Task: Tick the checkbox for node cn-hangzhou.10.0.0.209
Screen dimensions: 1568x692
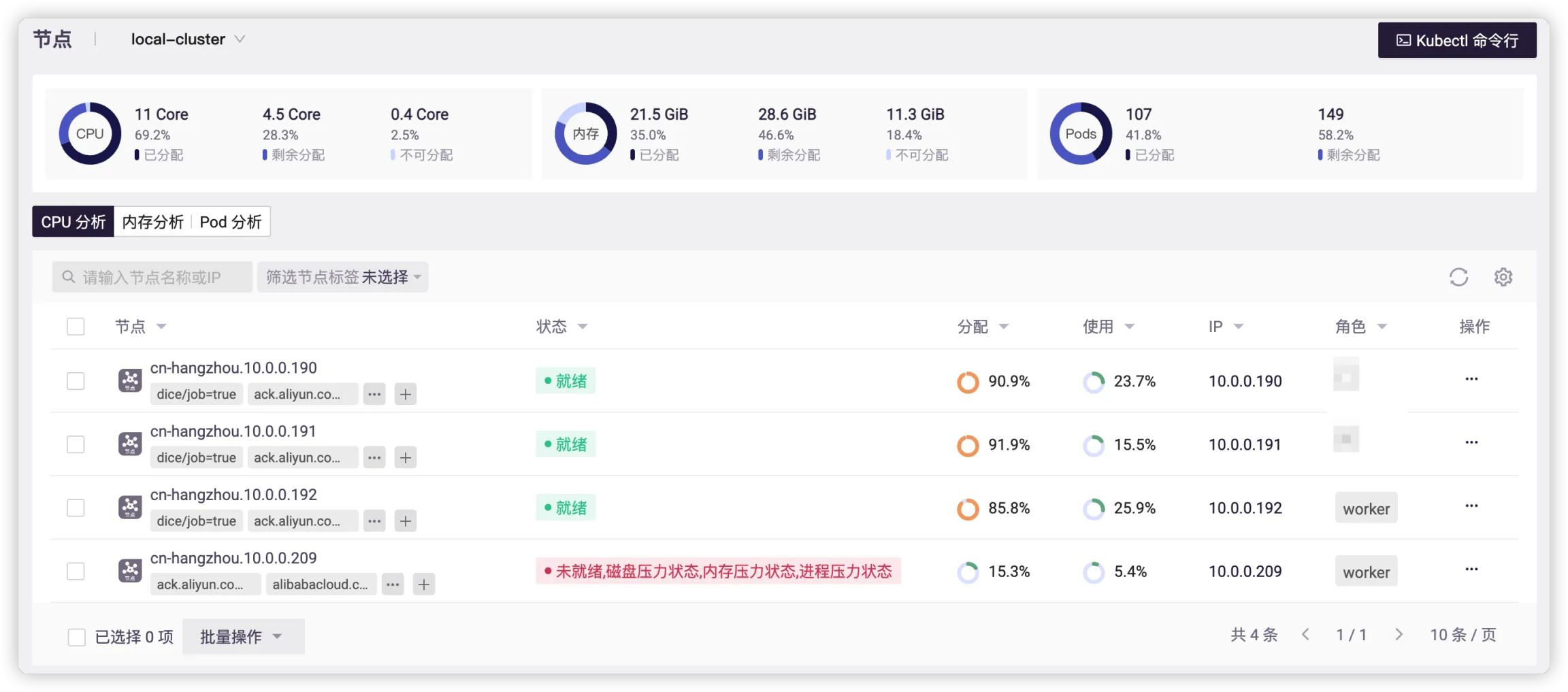Action: 76,571
